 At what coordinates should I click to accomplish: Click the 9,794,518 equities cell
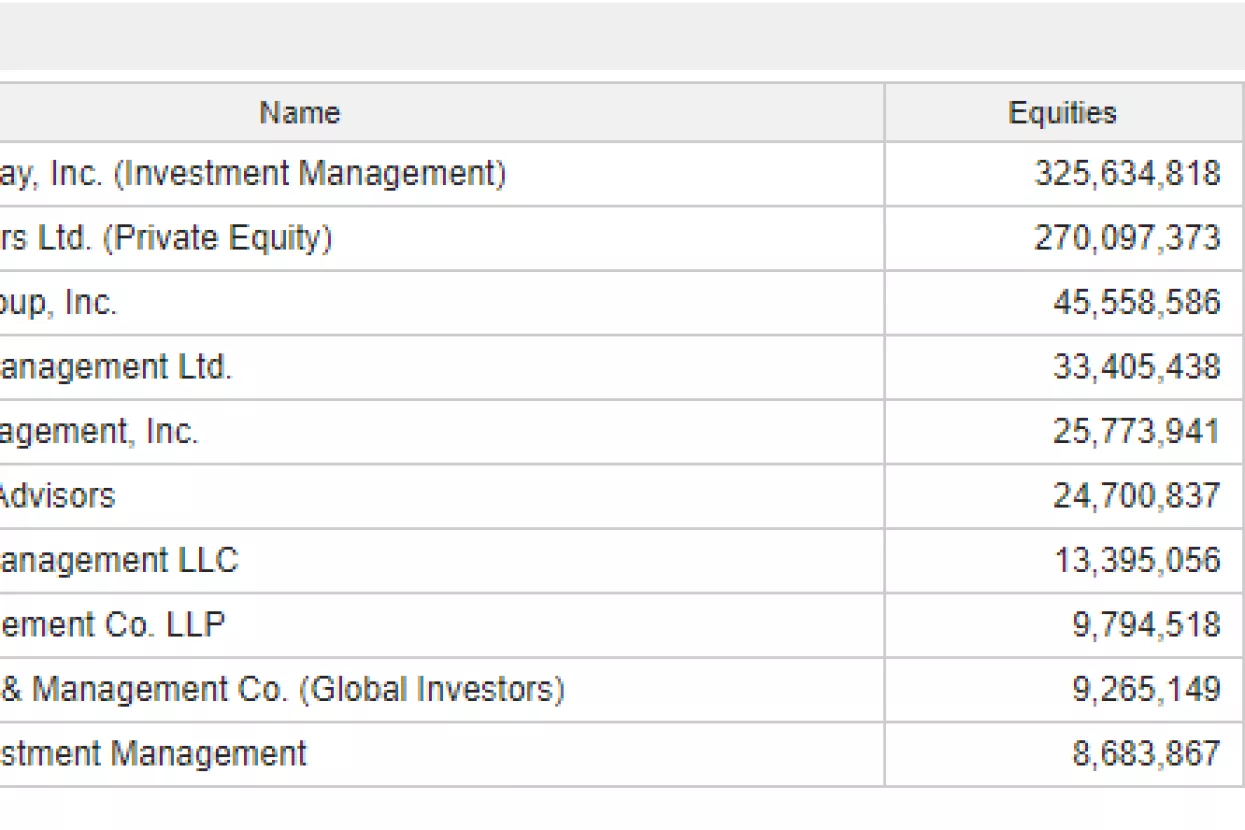(1146, 624)
